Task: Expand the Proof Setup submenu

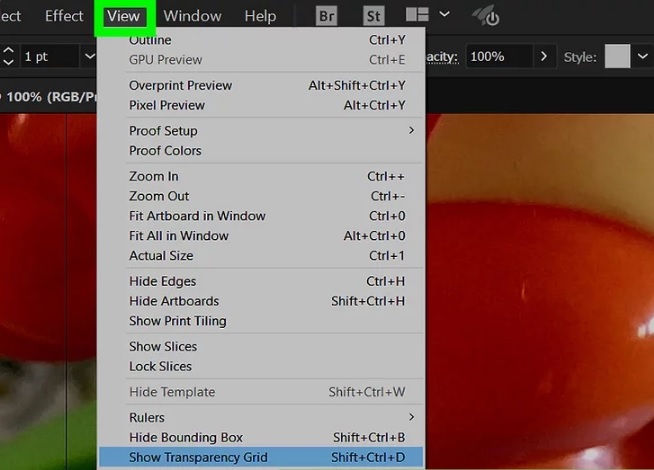Action: pos(262,131)
